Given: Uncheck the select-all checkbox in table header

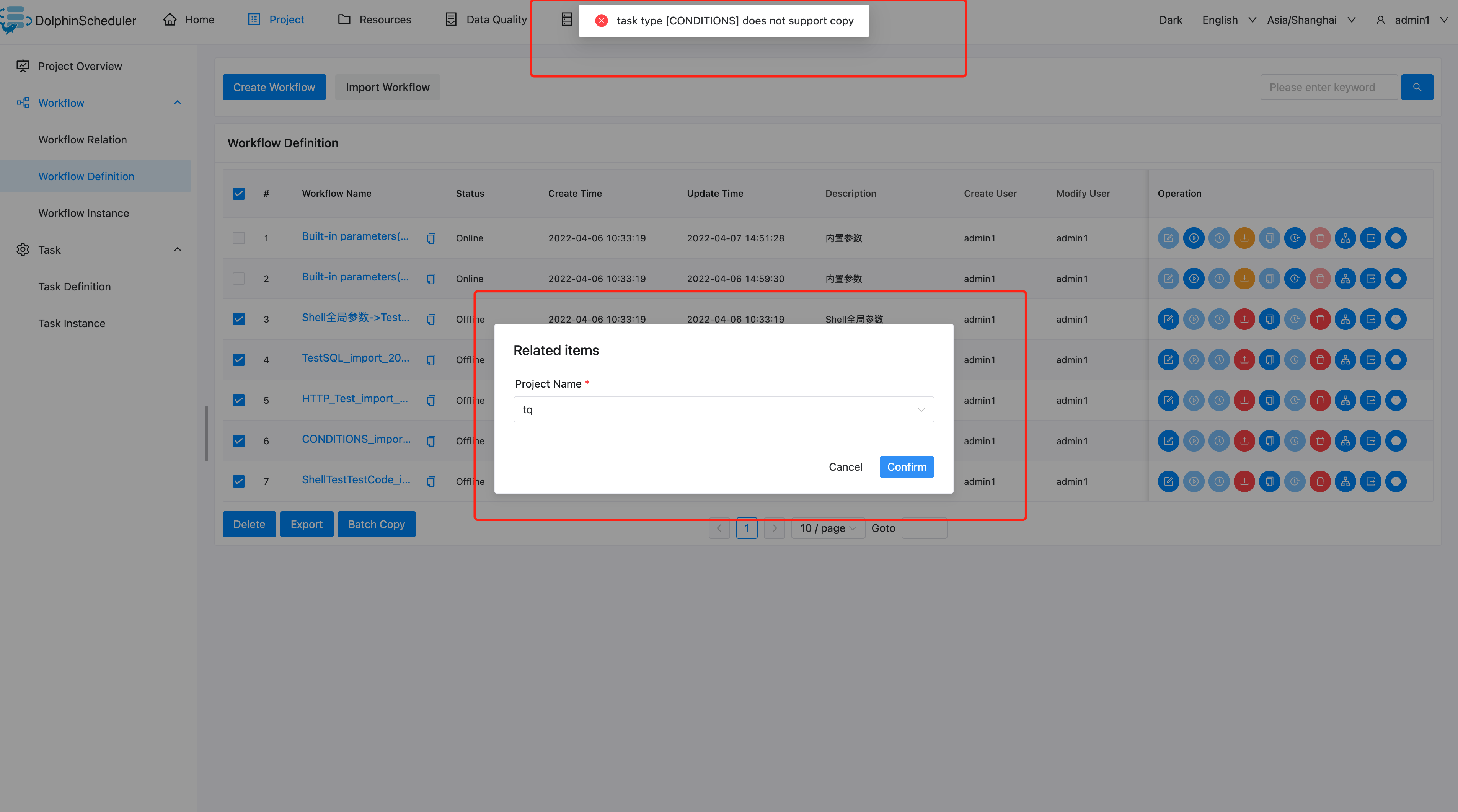Looking at the screenshot, I should [x=239, y=193].
